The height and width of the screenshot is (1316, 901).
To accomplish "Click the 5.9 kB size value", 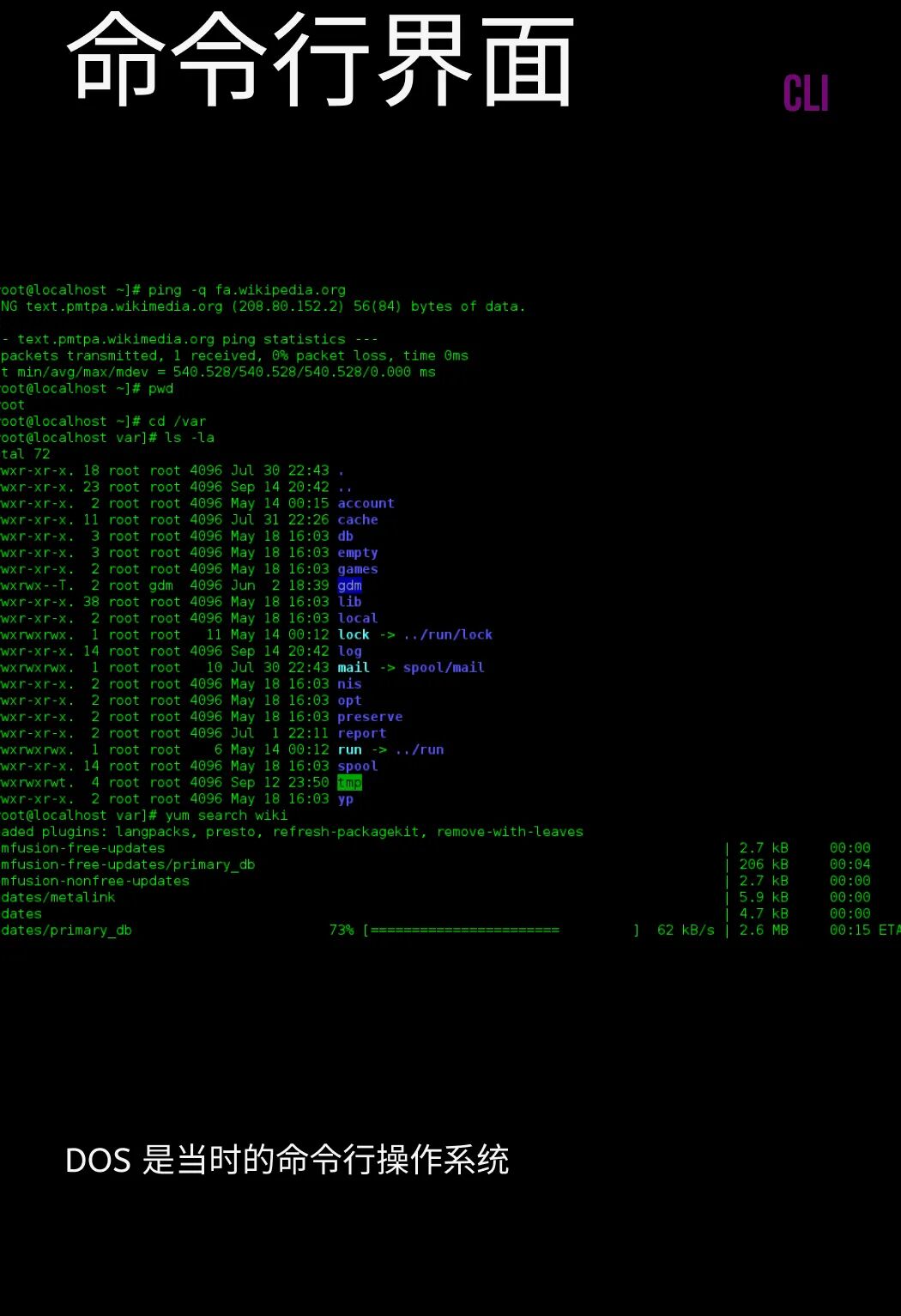I will (764, 897).
